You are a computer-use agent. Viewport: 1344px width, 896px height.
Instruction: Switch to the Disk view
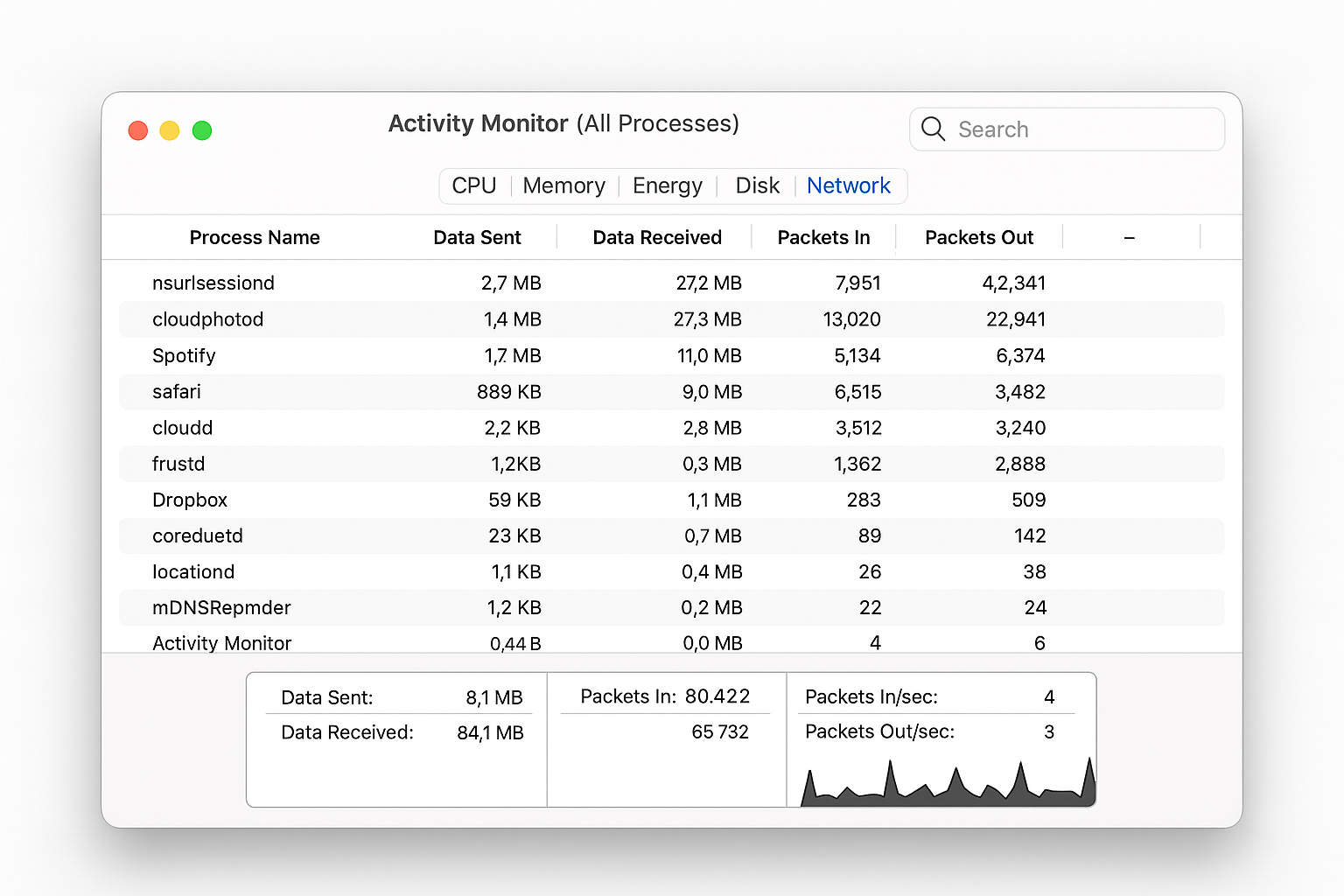(757, 185)
